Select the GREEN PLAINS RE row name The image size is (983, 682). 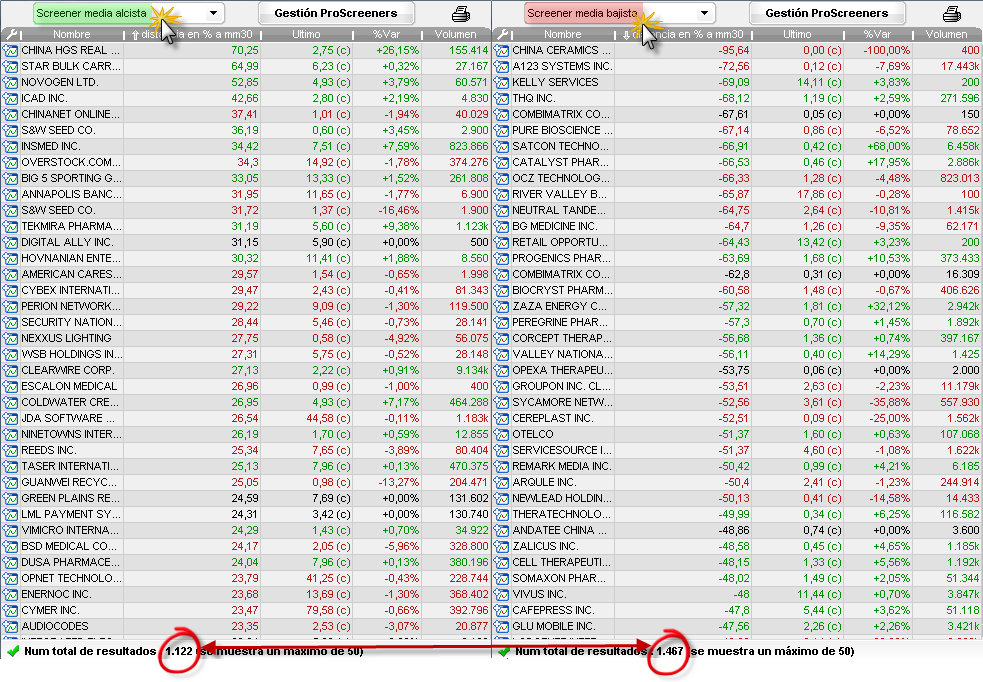[71, 498]
